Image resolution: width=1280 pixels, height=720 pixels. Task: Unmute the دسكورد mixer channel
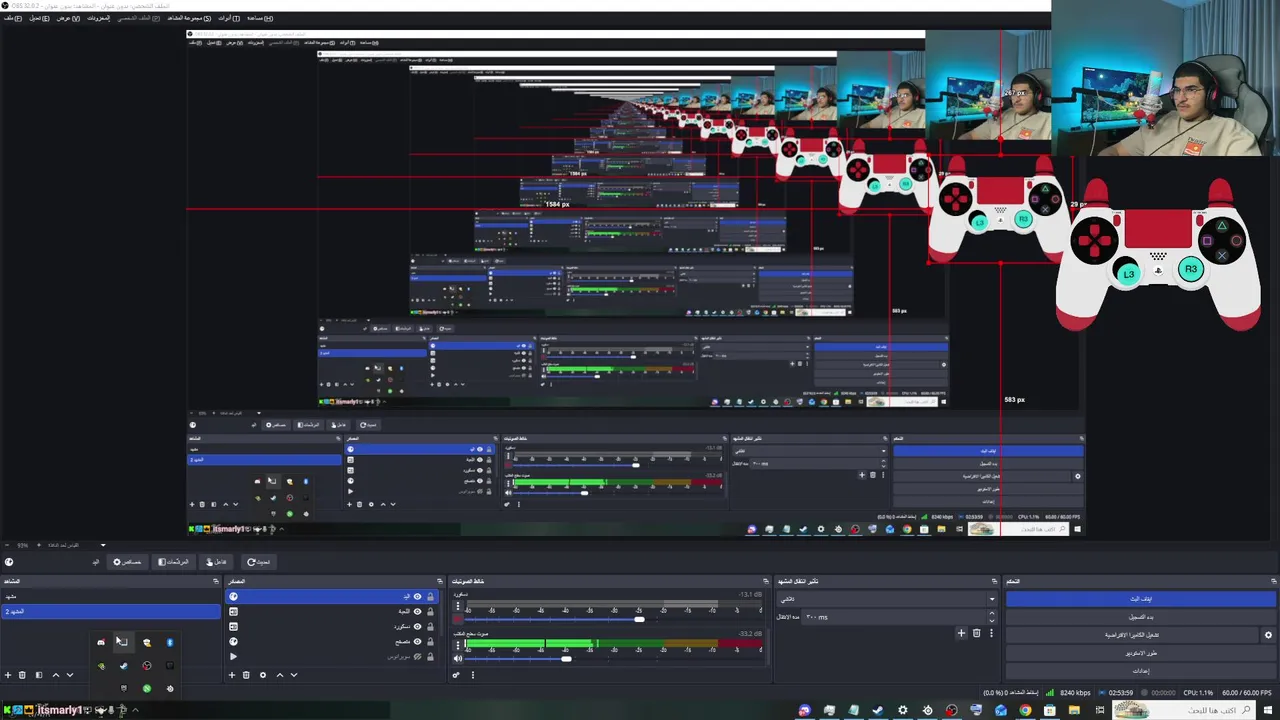tap(458, 619)
